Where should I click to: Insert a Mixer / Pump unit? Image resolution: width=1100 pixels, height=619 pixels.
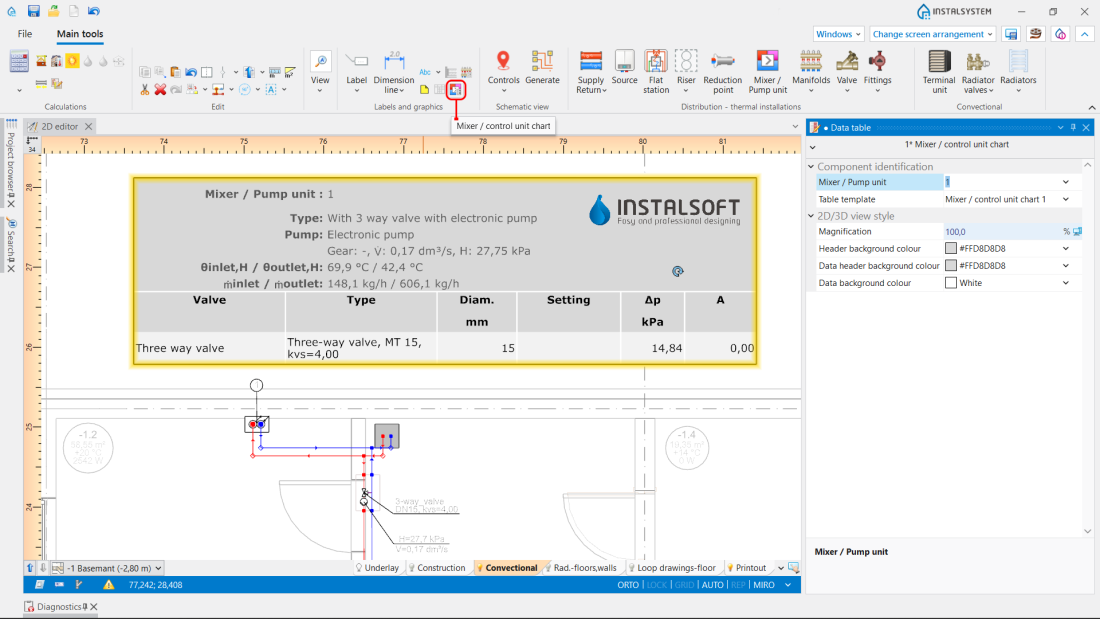[x=767, y=72]
